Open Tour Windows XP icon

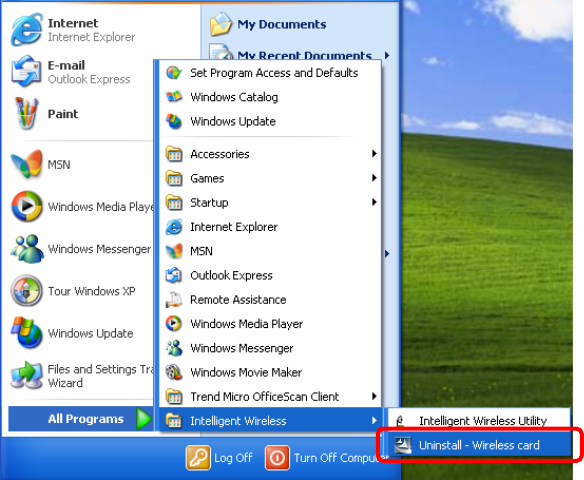(26, 290)
